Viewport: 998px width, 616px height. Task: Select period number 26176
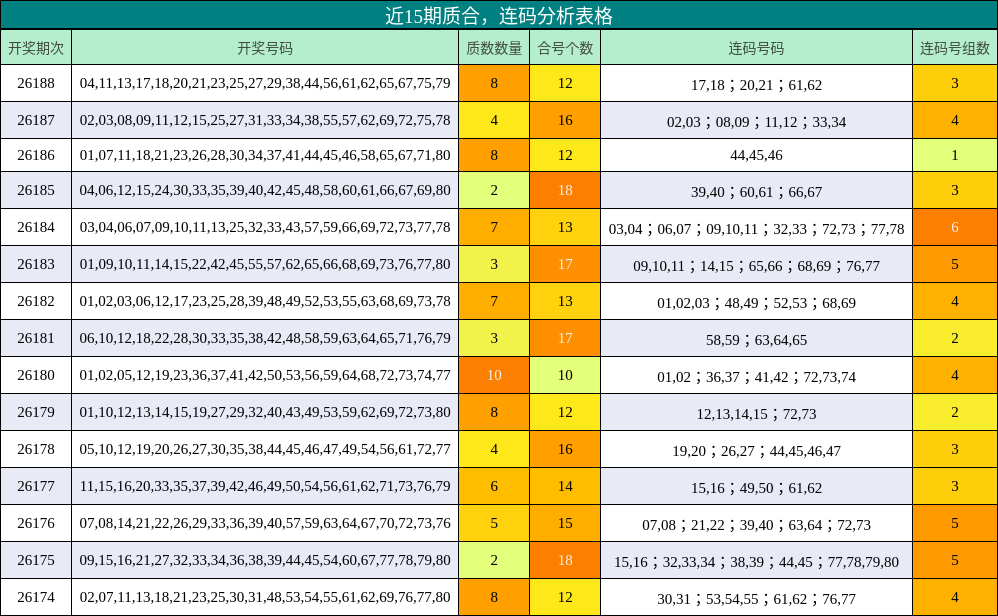(x=36, y=522)
